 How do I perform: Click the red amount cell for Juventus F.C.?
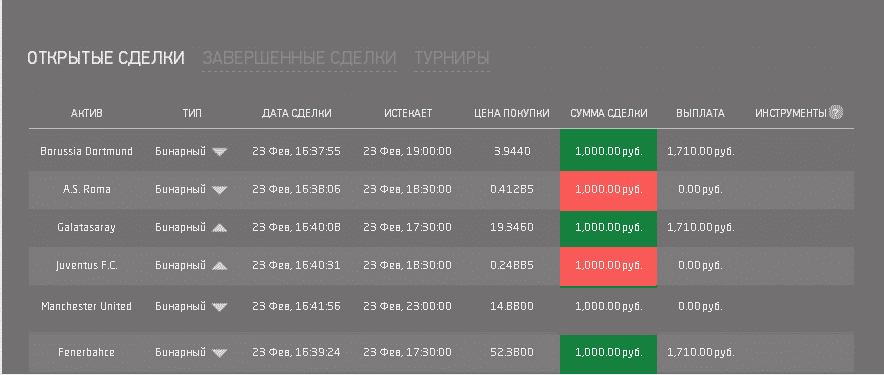(608, 266)
